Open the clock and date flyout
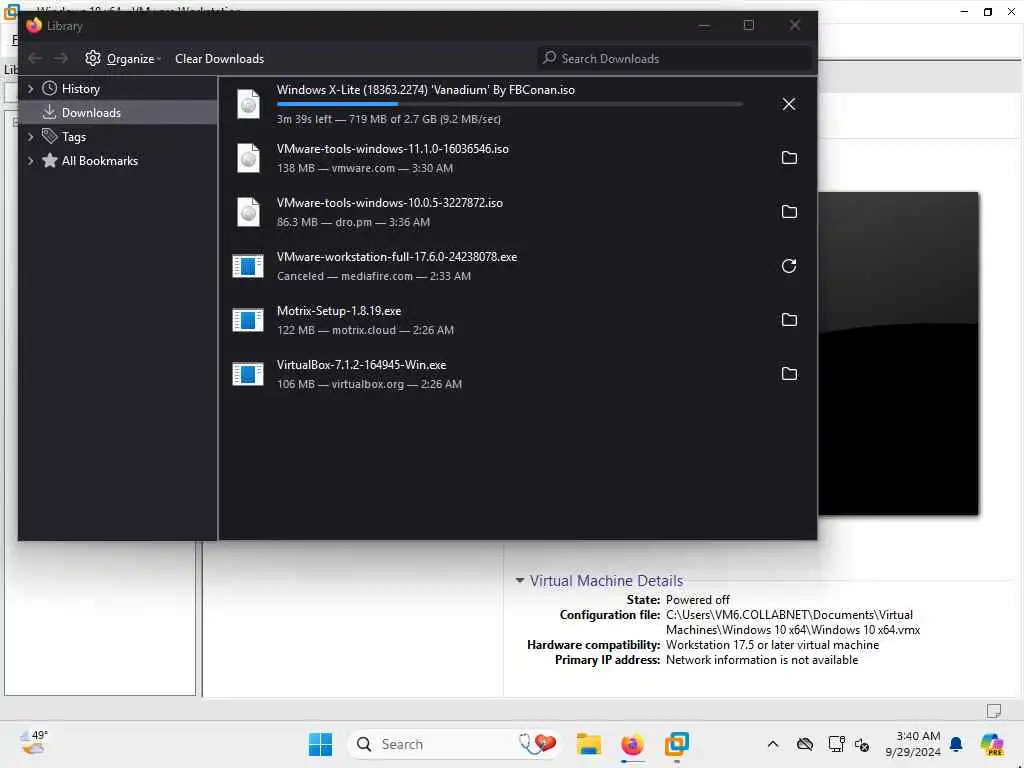Viewport: 1024px width, 768px height. tap(913, 744)
